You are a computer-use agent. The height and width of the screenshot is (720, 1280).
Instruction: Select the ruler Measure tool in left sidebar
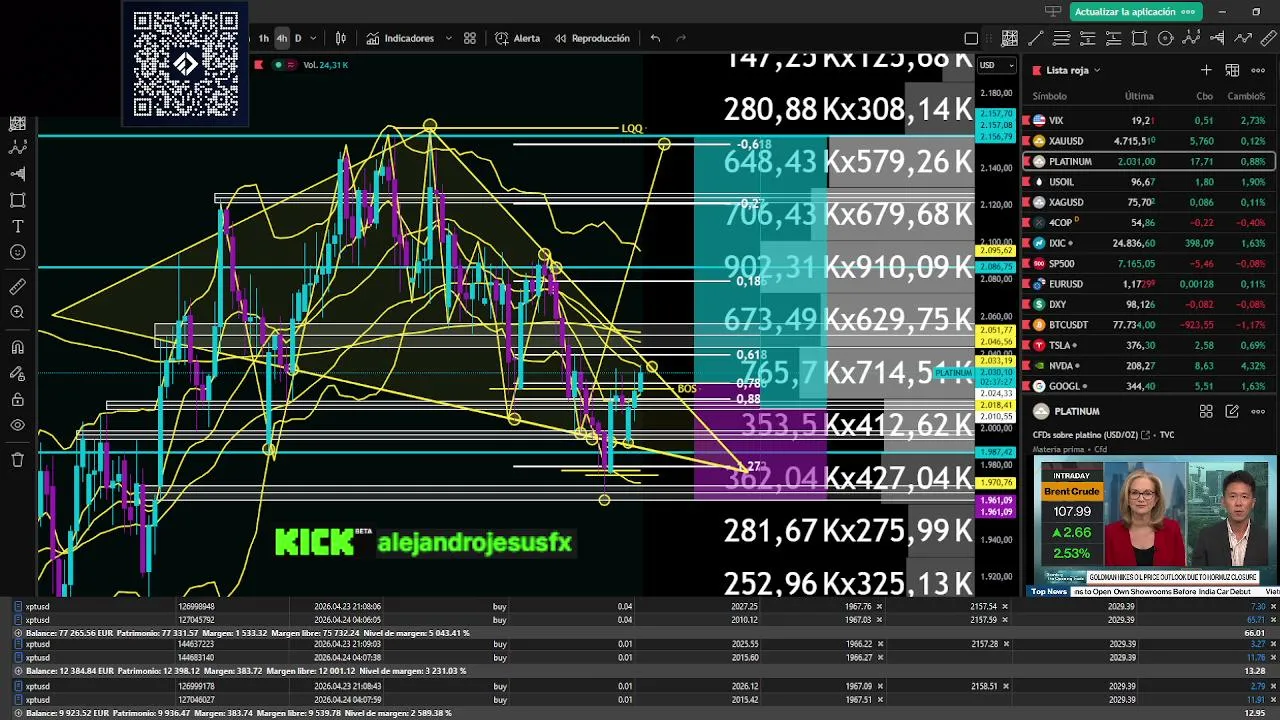click(17, 287)
